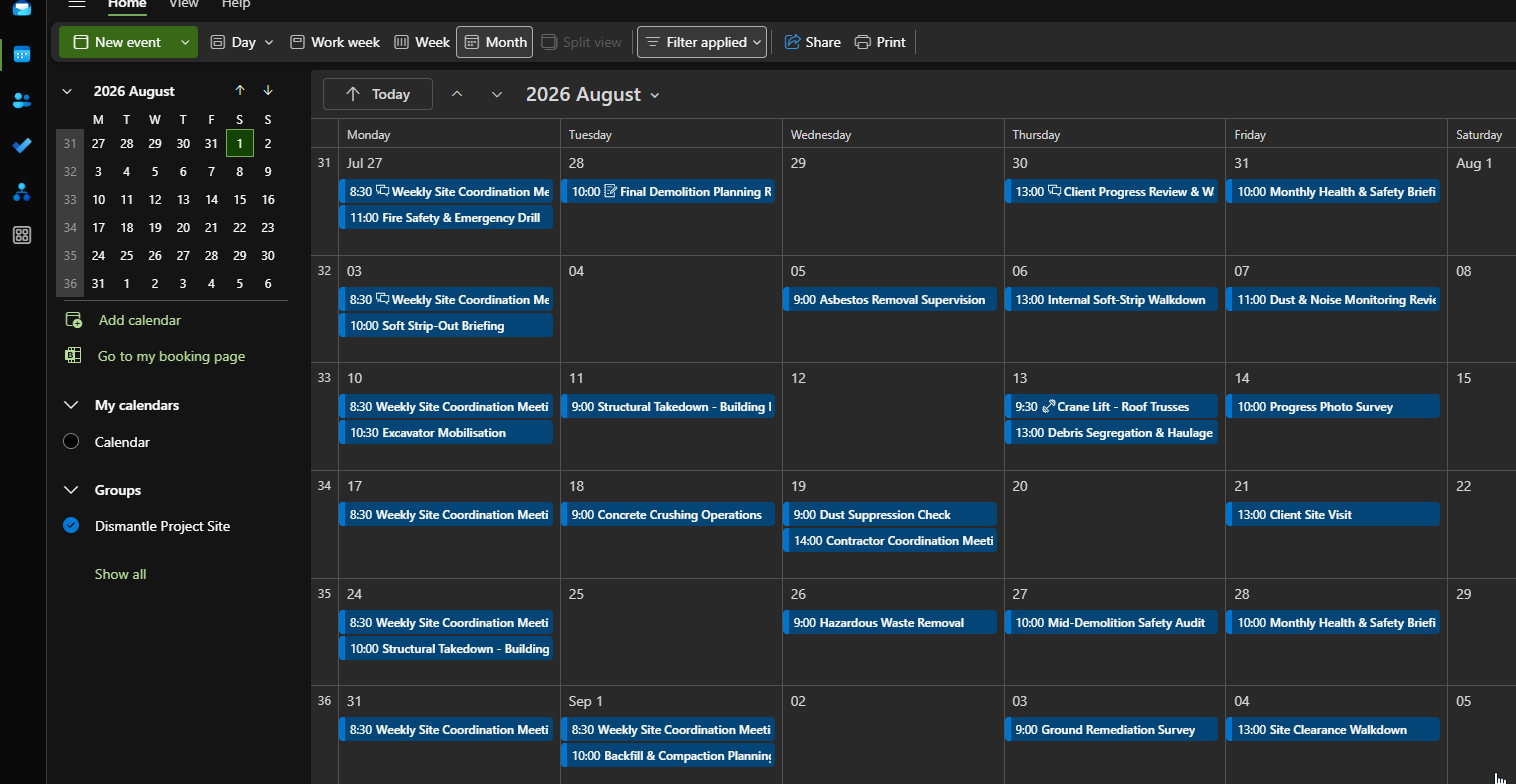Navigate to next month using down chevron

497,94
